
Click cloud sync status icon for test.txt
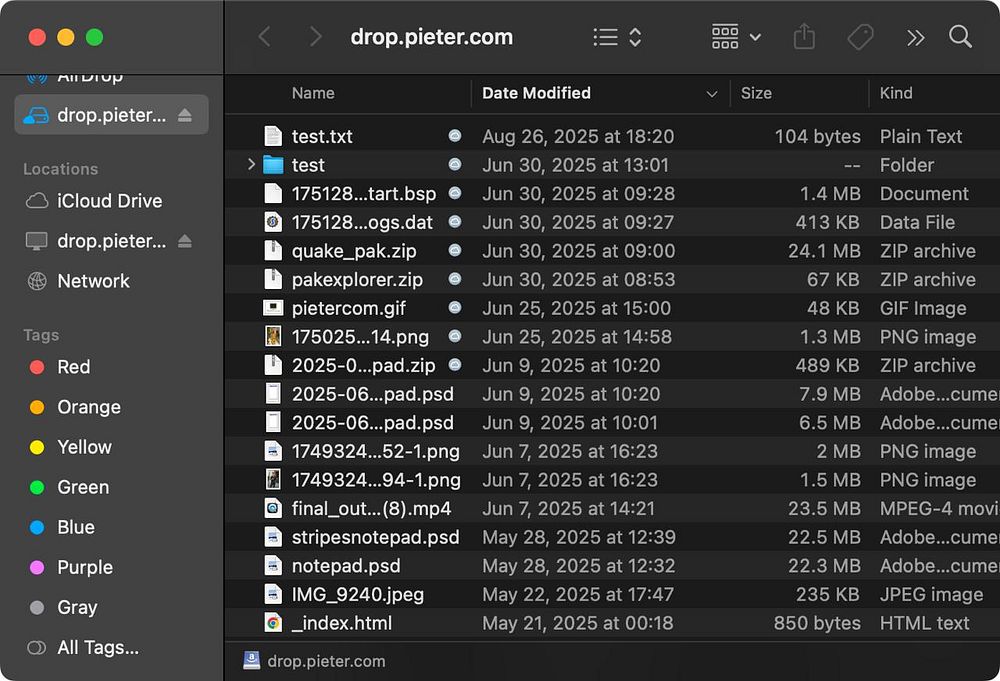pos(455,136)
